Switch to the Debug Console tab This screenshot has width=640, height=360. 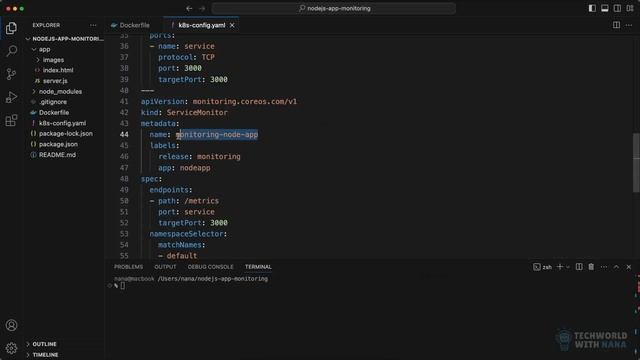coord(211,267)
